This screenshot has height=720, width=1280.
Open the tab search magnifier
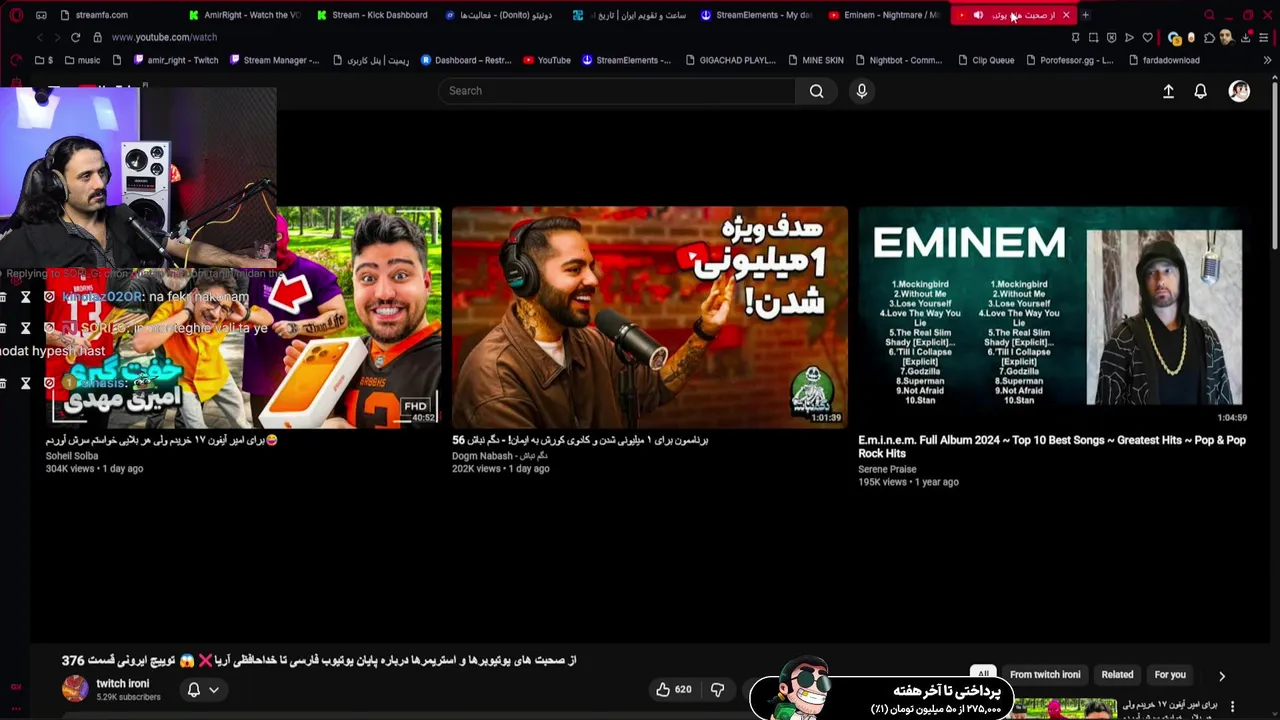pos(1209,15)
